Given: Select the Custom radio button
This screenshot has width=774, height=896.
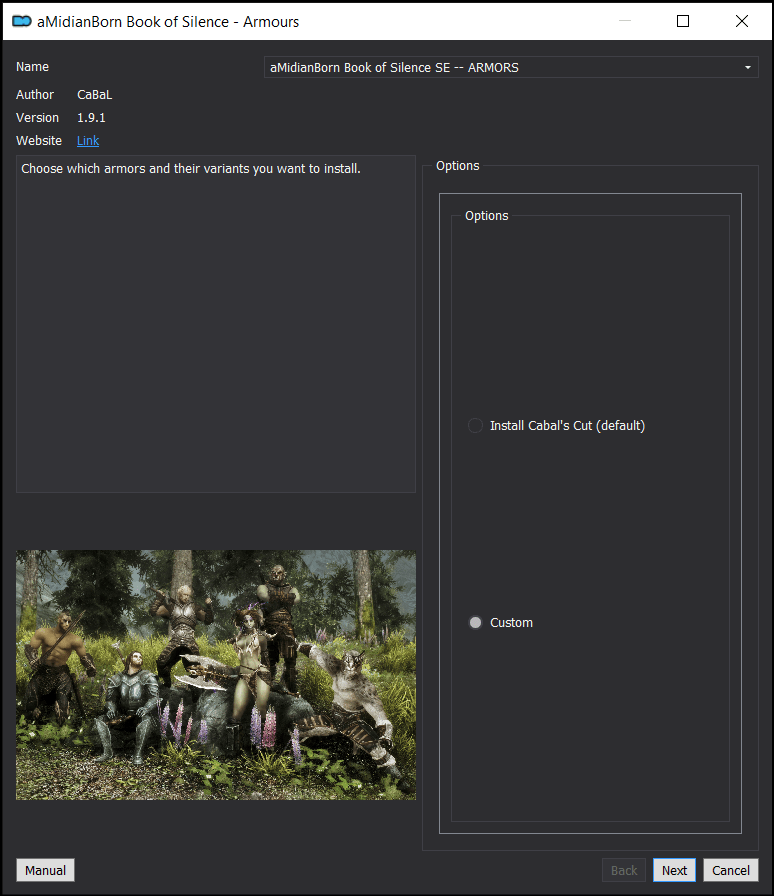Looking at the screenshot, I should (x=475, y=623).
